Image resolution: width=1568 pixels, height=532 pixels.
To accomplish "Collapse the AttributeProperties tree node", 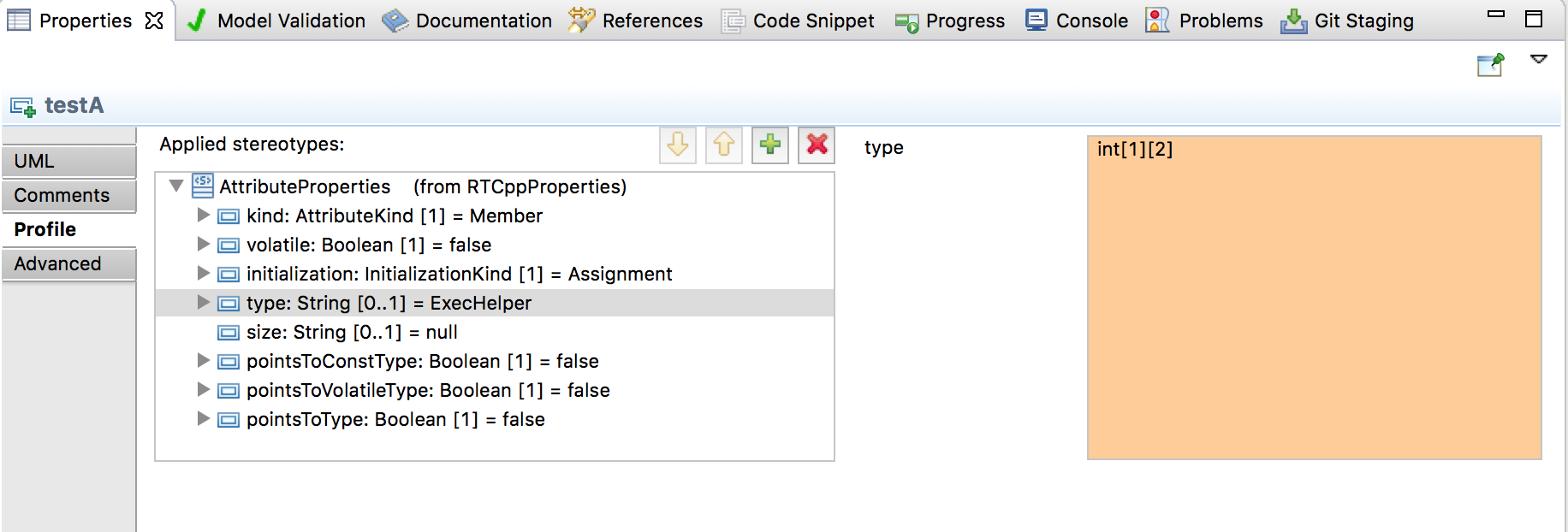I will (176, 186).
